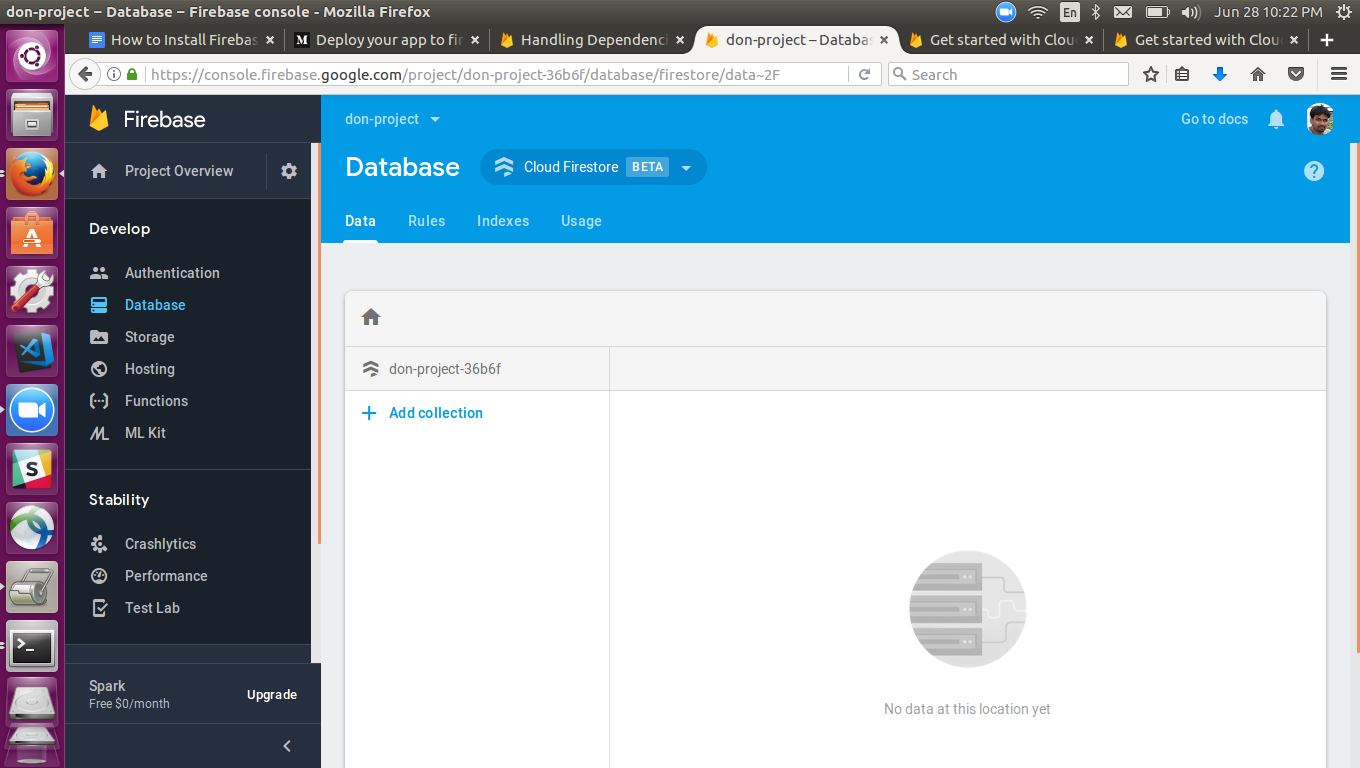Open the Pocket icon in the toolbar

click(1296, 74)
